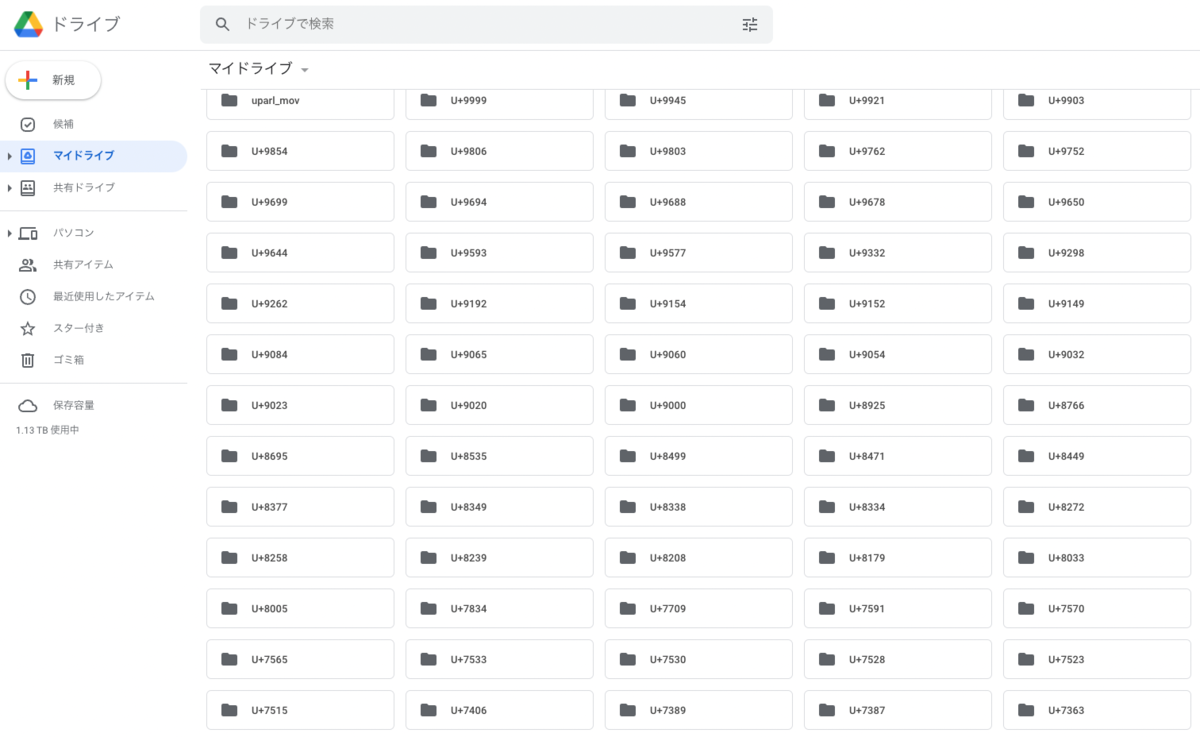Select the U+9262 folder icon
The width and height of the screenshot is (1200, 737).
[x=229, y=304]
